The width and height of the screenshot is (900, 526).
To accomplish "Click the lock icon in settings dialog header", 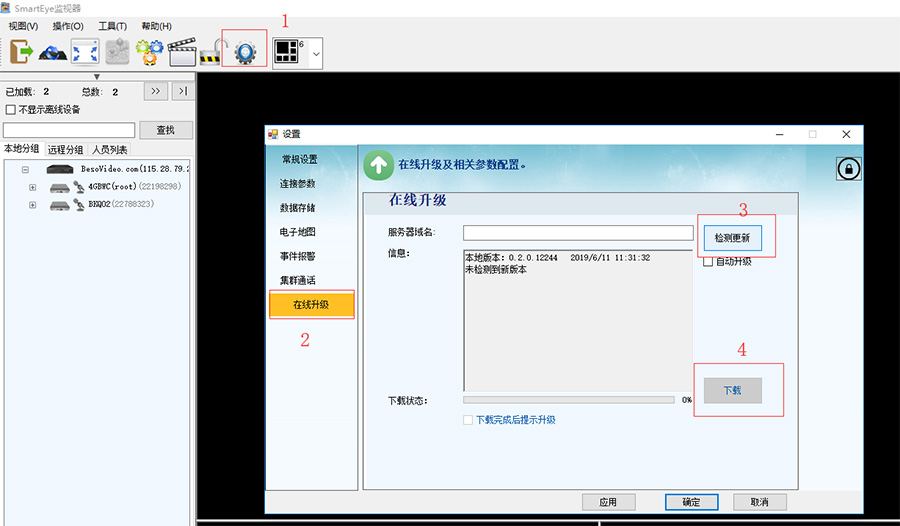I will tap(848, 169).
